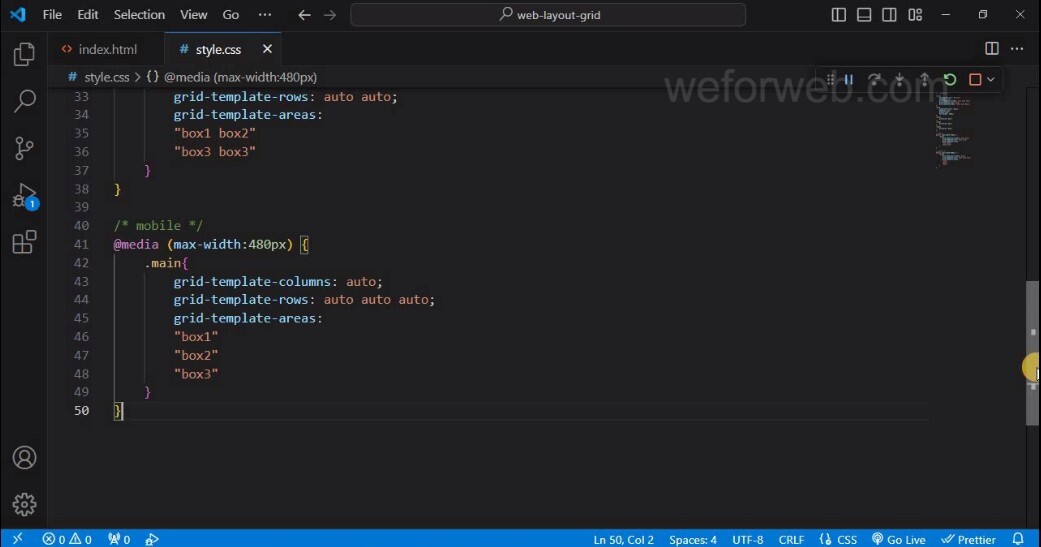Screen dimensions: 1041x547
Task: Open the title bar overflow menu (…)
Action: click(264, 15)
